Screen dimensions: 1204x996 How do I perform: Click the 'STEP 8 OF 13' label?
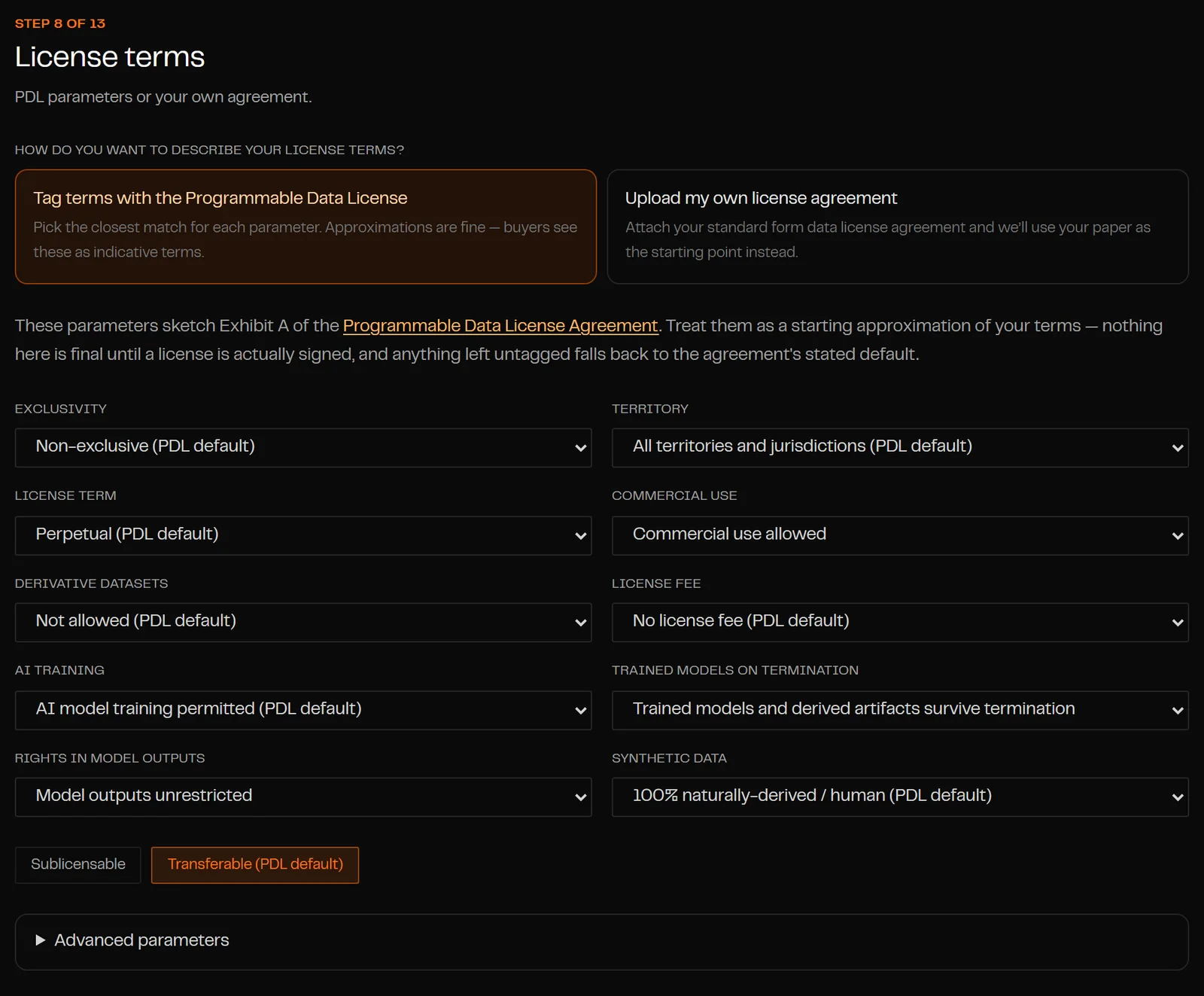[60, 23]
